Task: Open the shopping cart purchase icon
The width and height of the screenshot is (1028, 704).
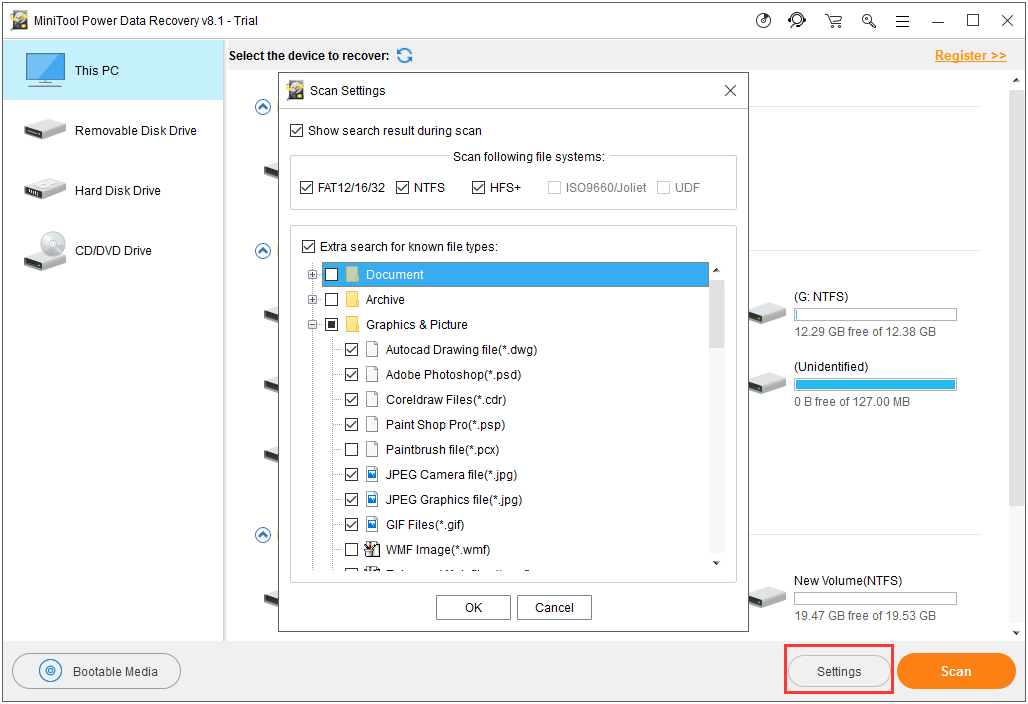Action: 834,21
